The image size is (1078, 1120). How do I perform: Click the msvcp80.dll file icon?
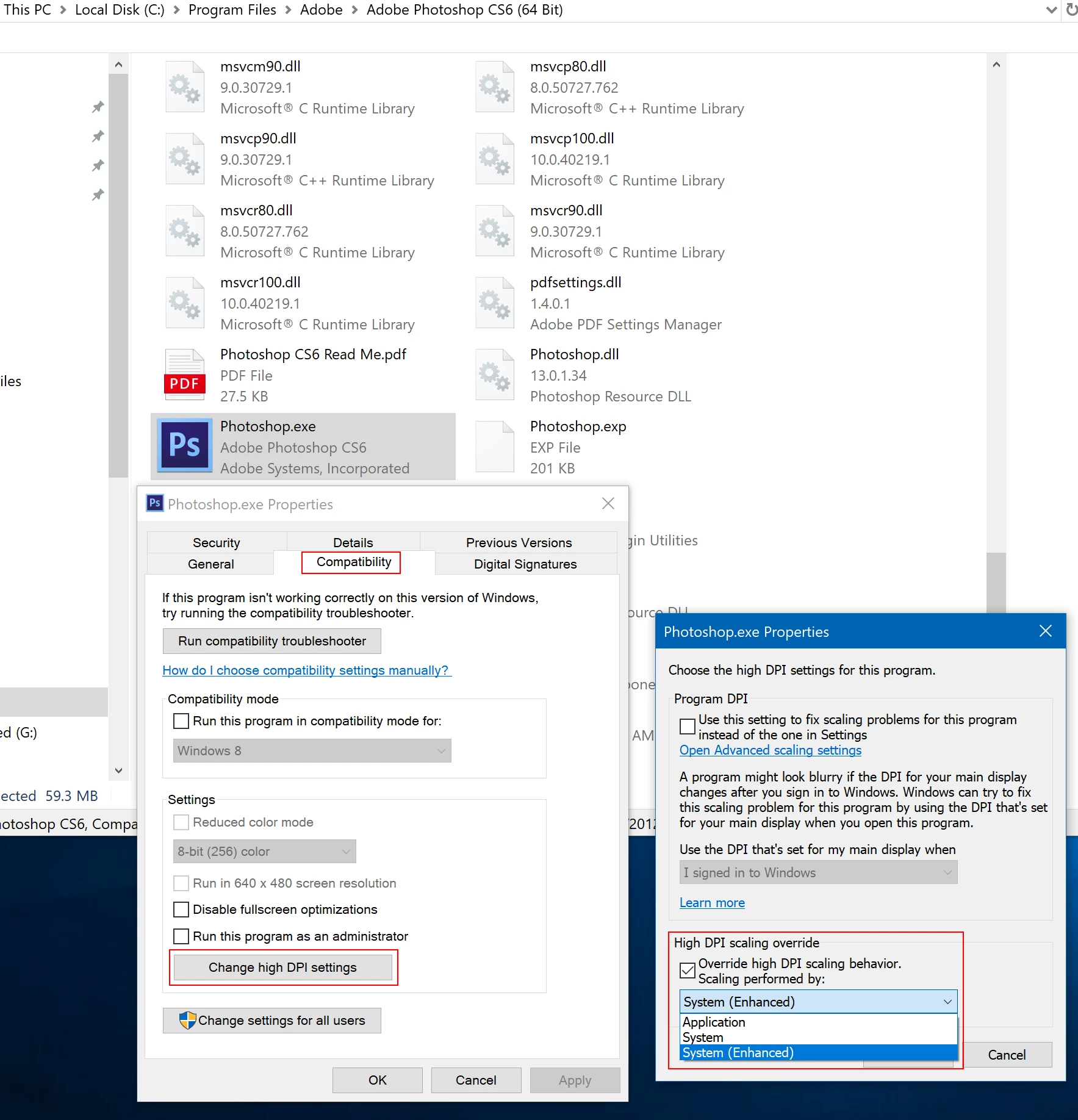point(495,87)
